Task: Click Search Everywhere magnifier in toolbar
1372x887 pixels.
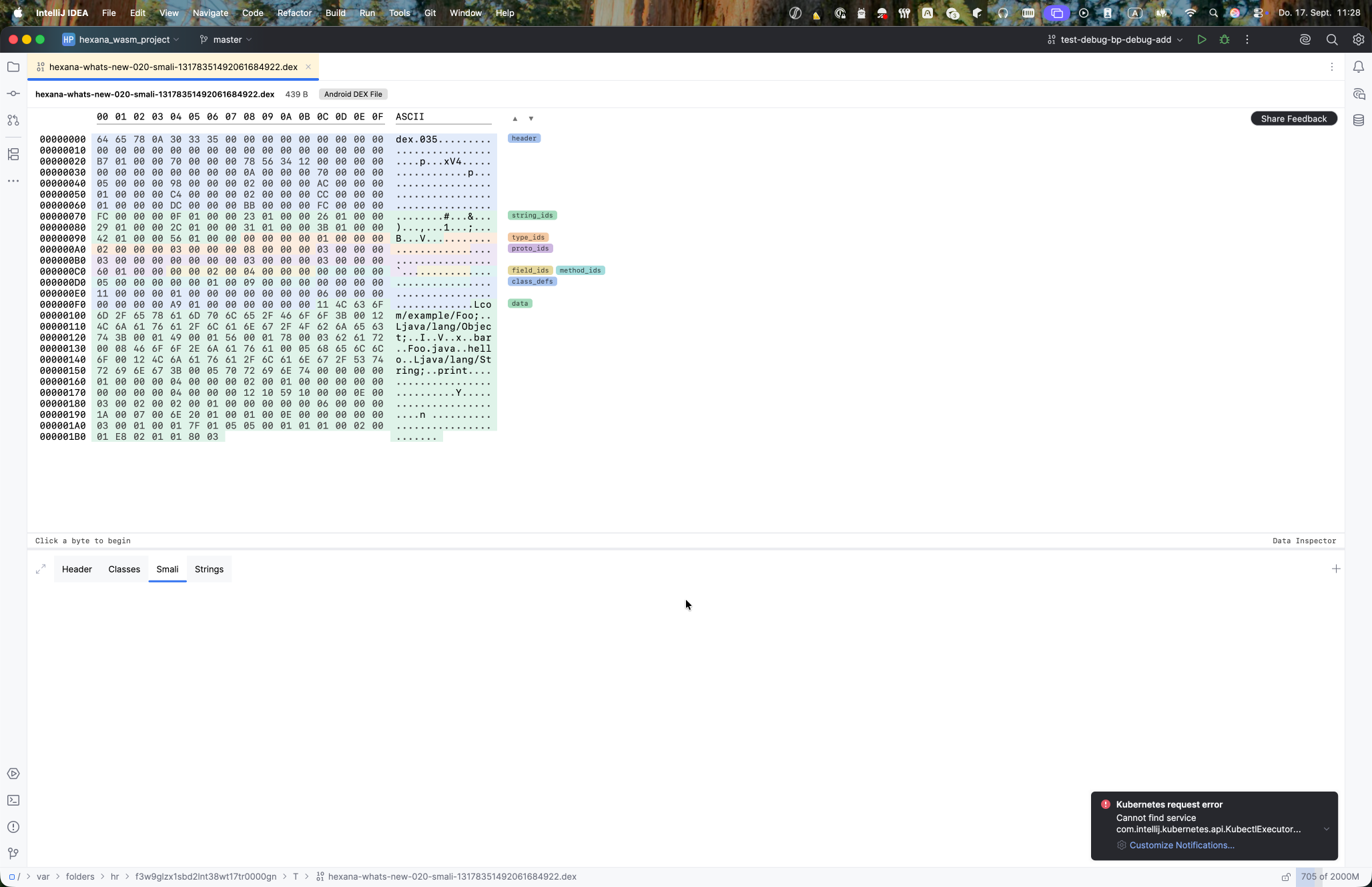Action: click(1332, 39)
